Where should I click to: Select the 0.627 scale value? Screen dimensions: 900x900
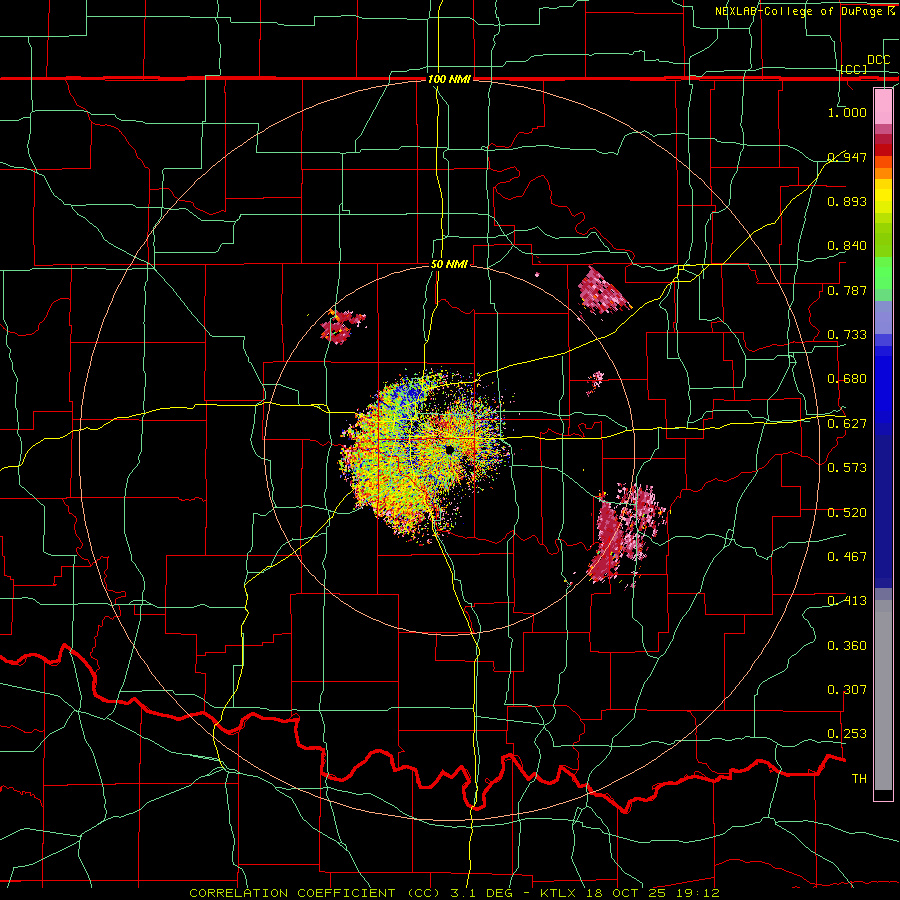(x=847, y=424)
